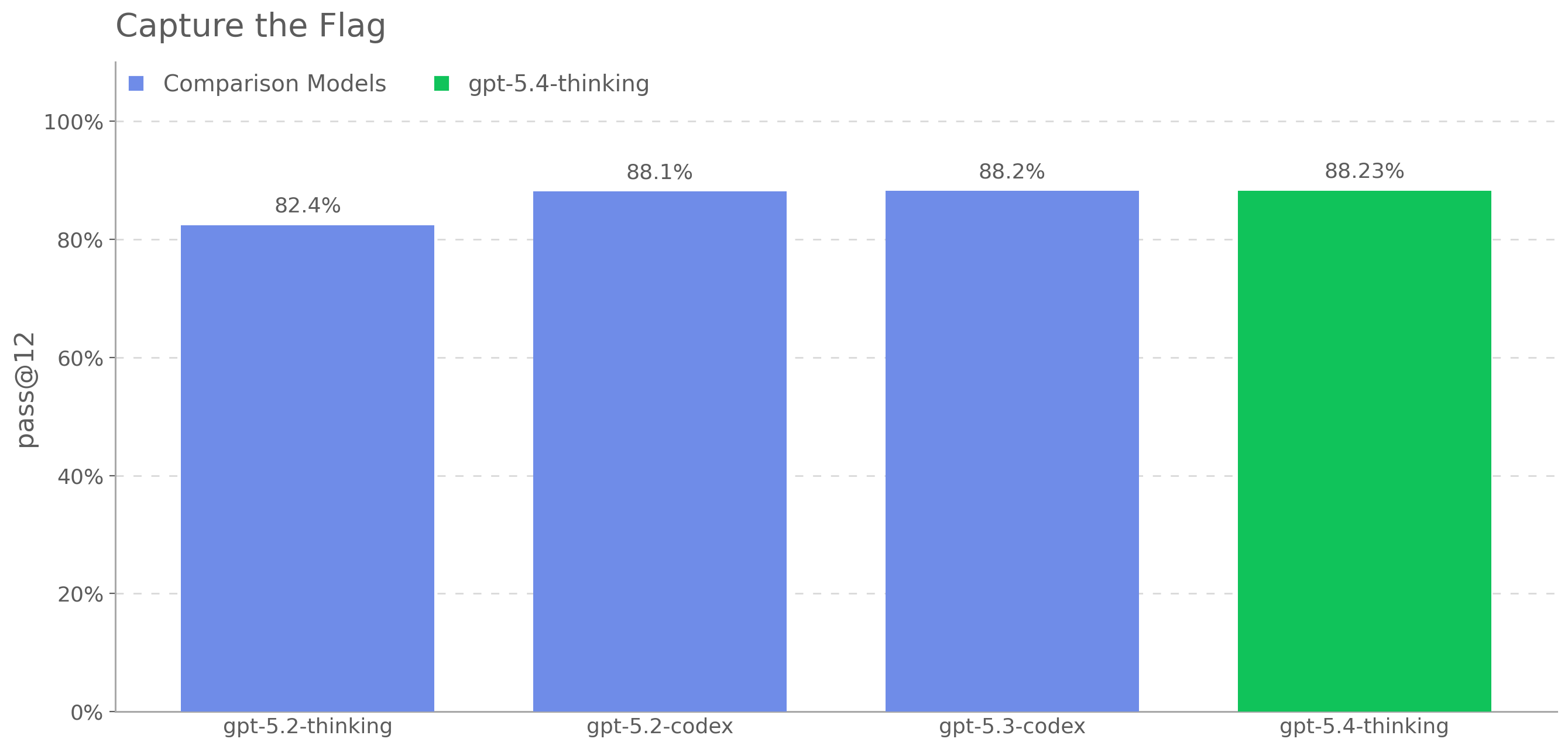Click the gpt-5.2-codex blue bar

(x=659, y=451)
